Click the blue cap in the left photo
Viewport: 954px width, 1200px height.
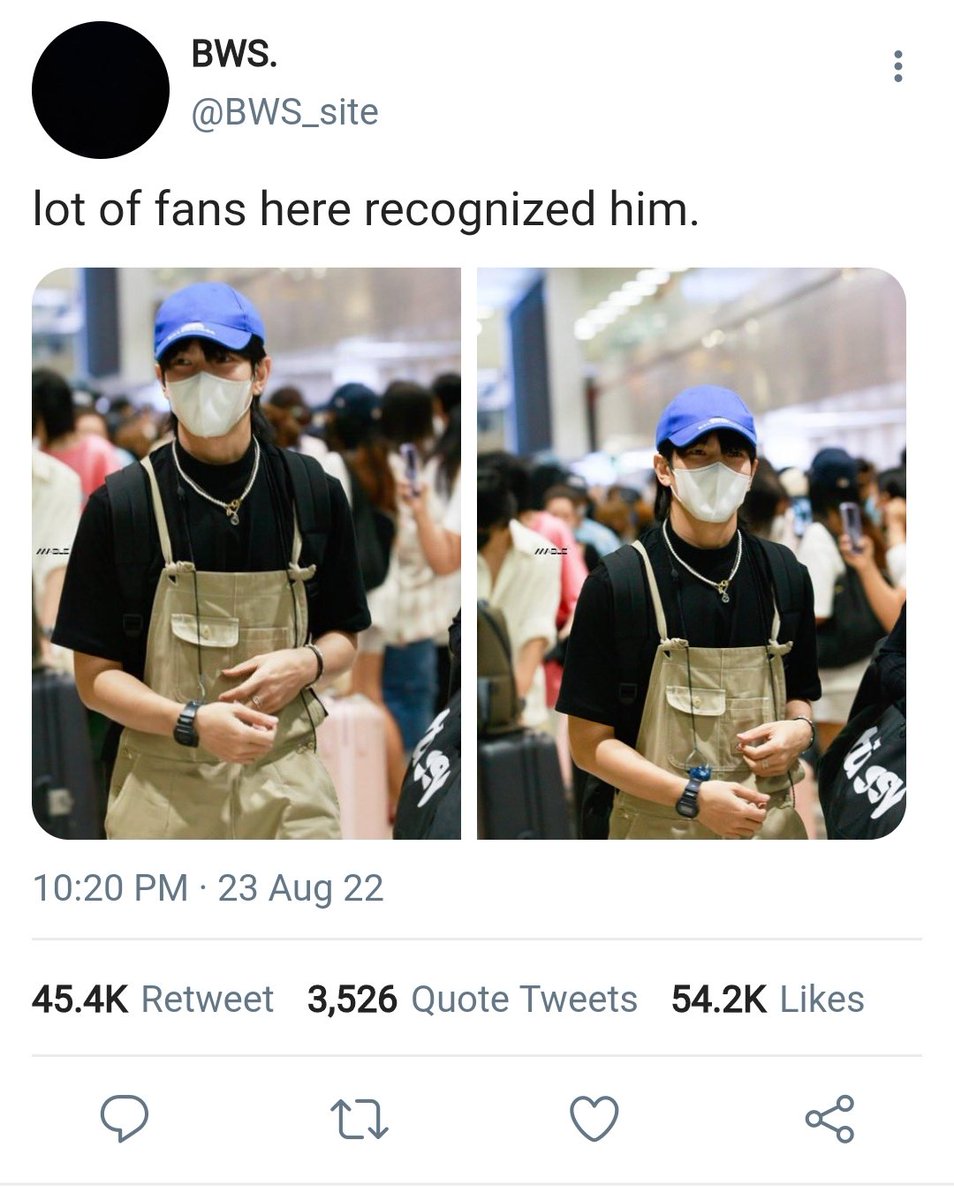pyautogui.click(x=209, y=318)
